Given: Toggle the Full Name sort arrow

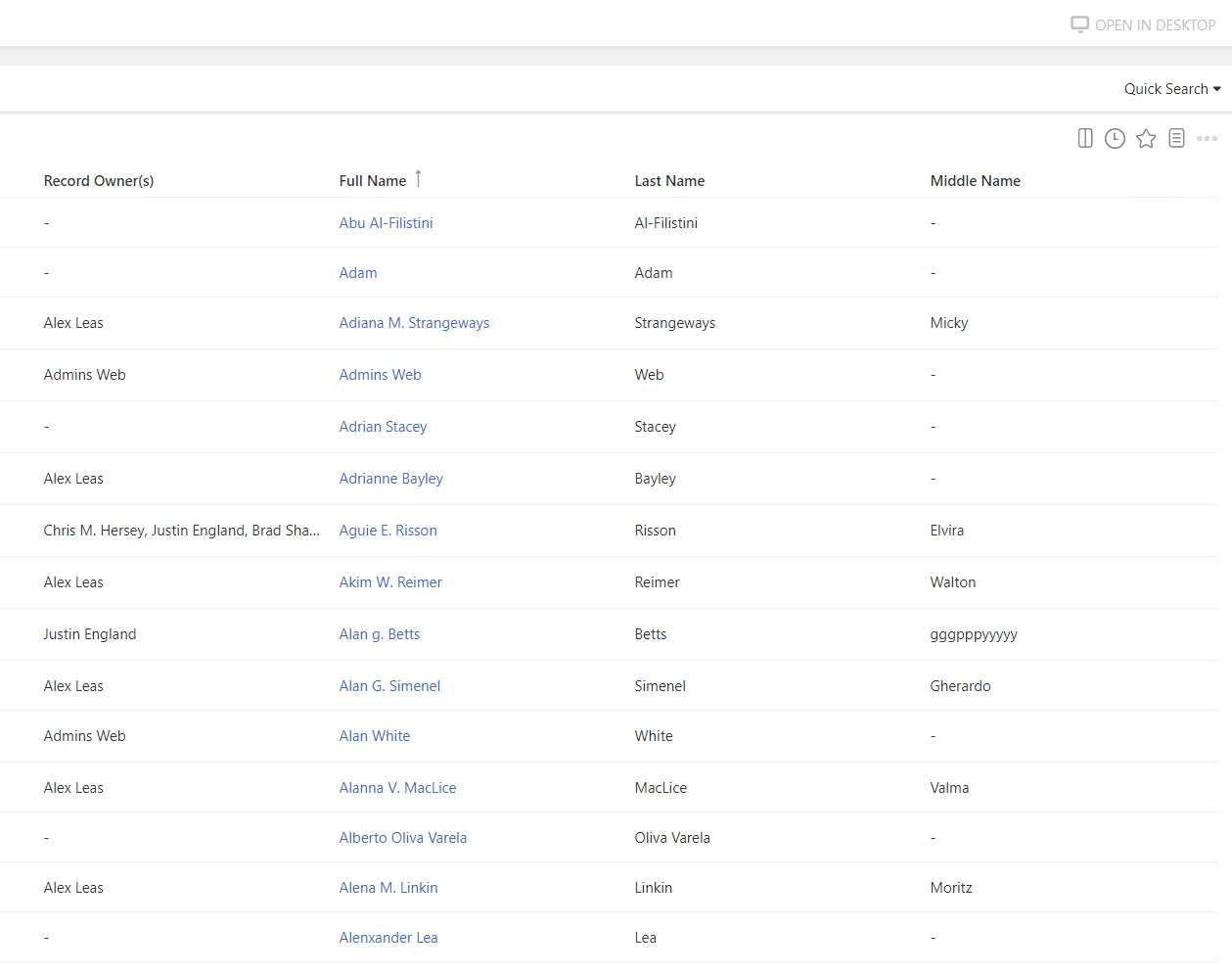Looking at the screenshot, I should point(418,178).
